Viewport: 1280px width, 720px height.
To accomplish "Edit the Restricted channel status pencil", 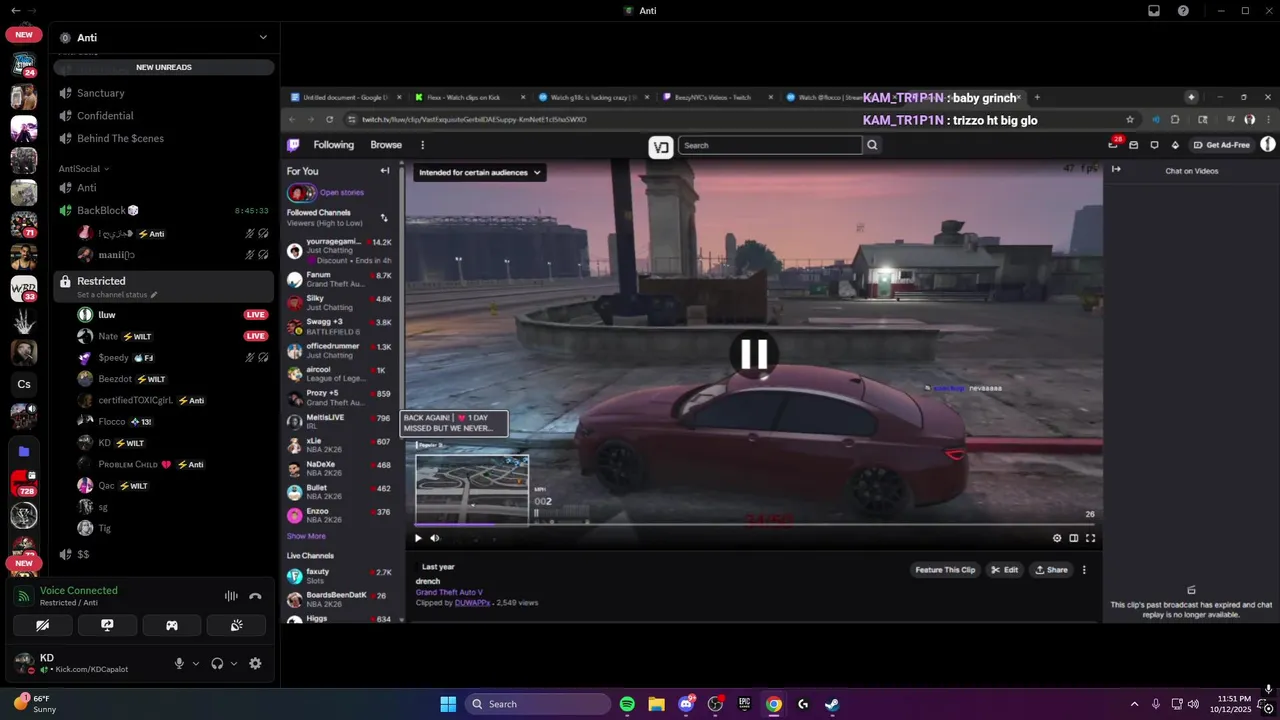I will coord(154,295).
